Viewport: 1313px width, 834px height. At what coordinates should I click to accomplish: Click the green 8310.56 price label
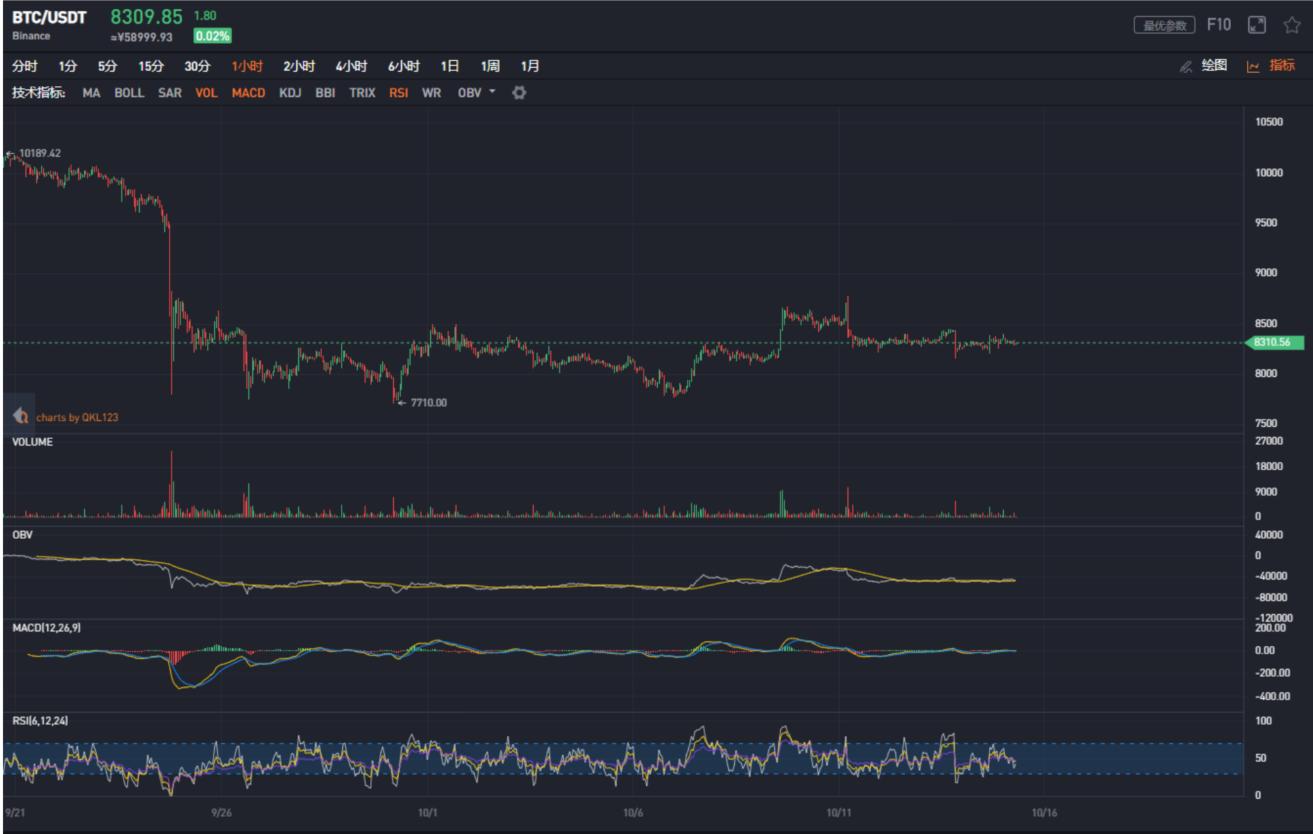pos(1277,341)
